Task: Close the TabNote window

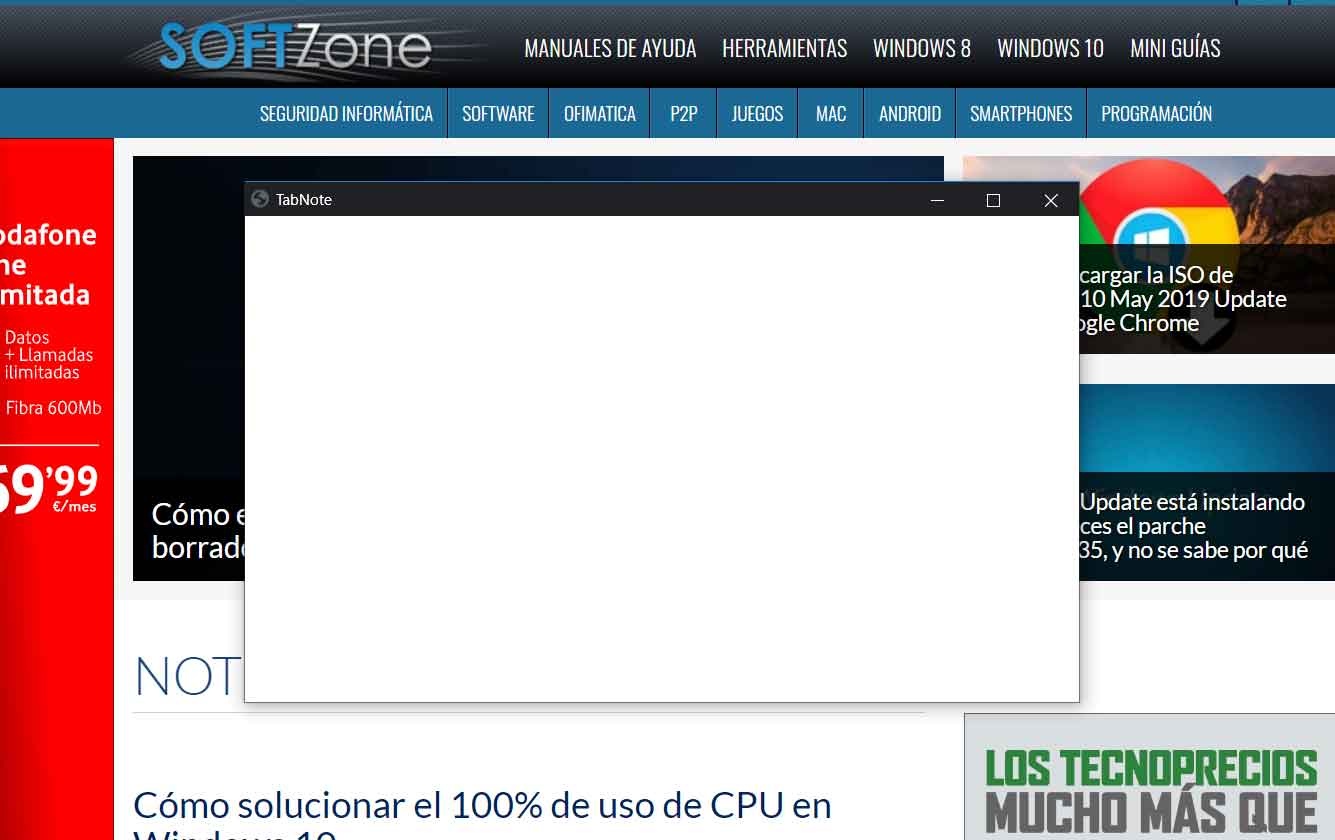Action: (x=1050, y=200)
